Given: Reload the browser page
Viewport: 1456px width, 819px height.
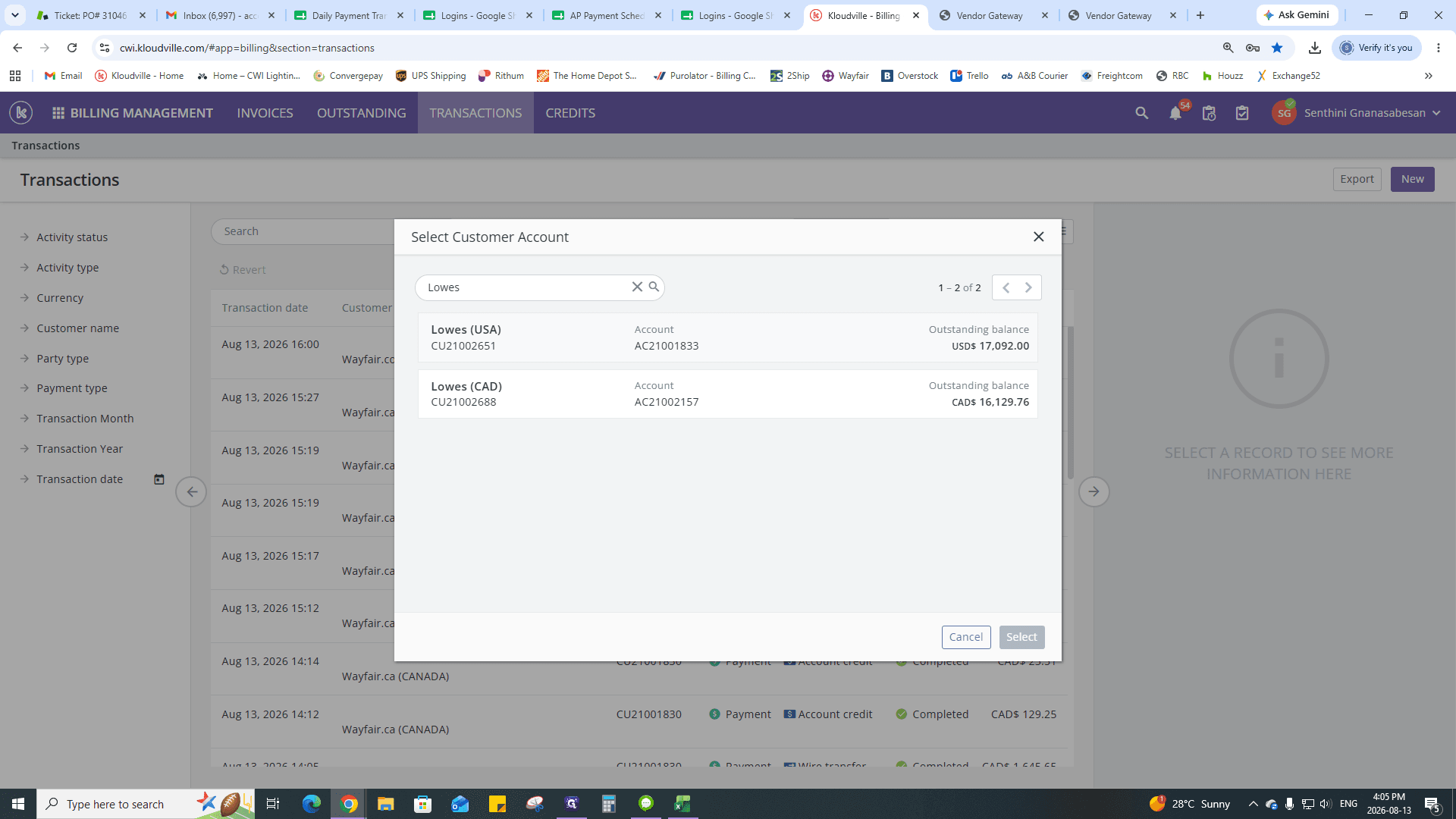Looking at the screenshot, I should click(x=72, y=48).
